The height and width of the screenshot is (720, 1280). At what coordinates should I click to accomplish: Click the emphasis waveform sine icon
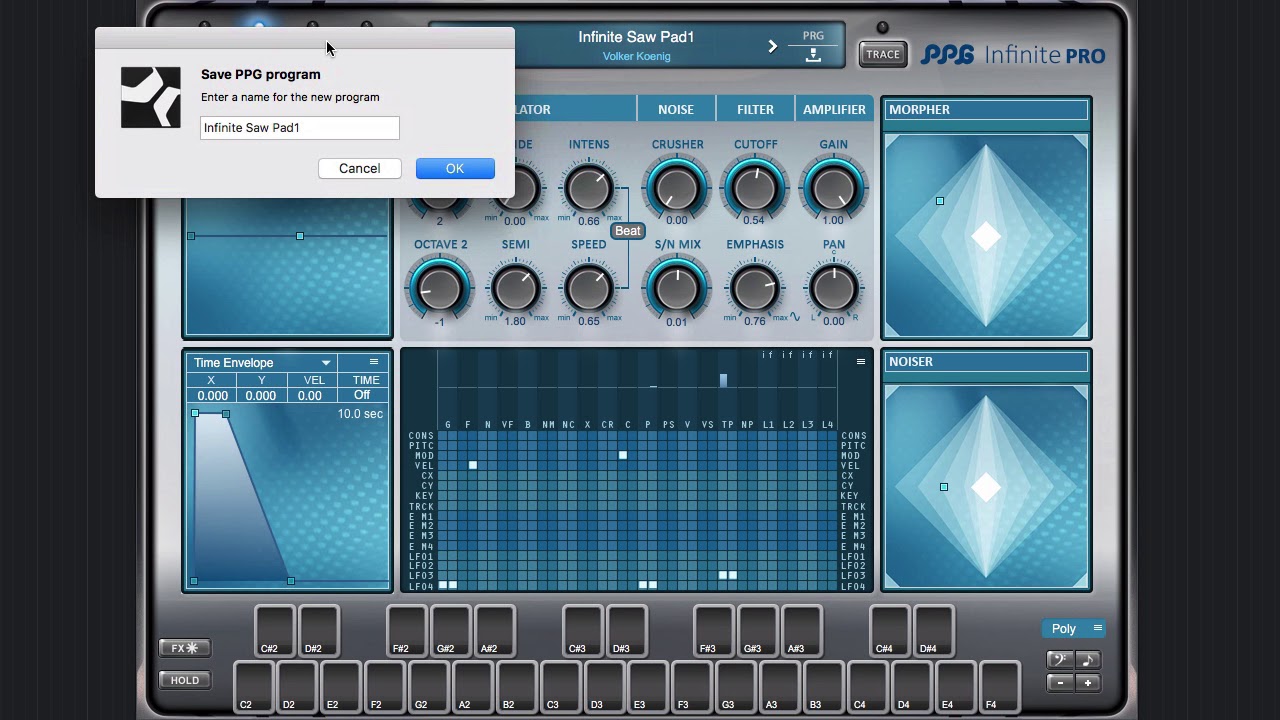pos(795,317)
